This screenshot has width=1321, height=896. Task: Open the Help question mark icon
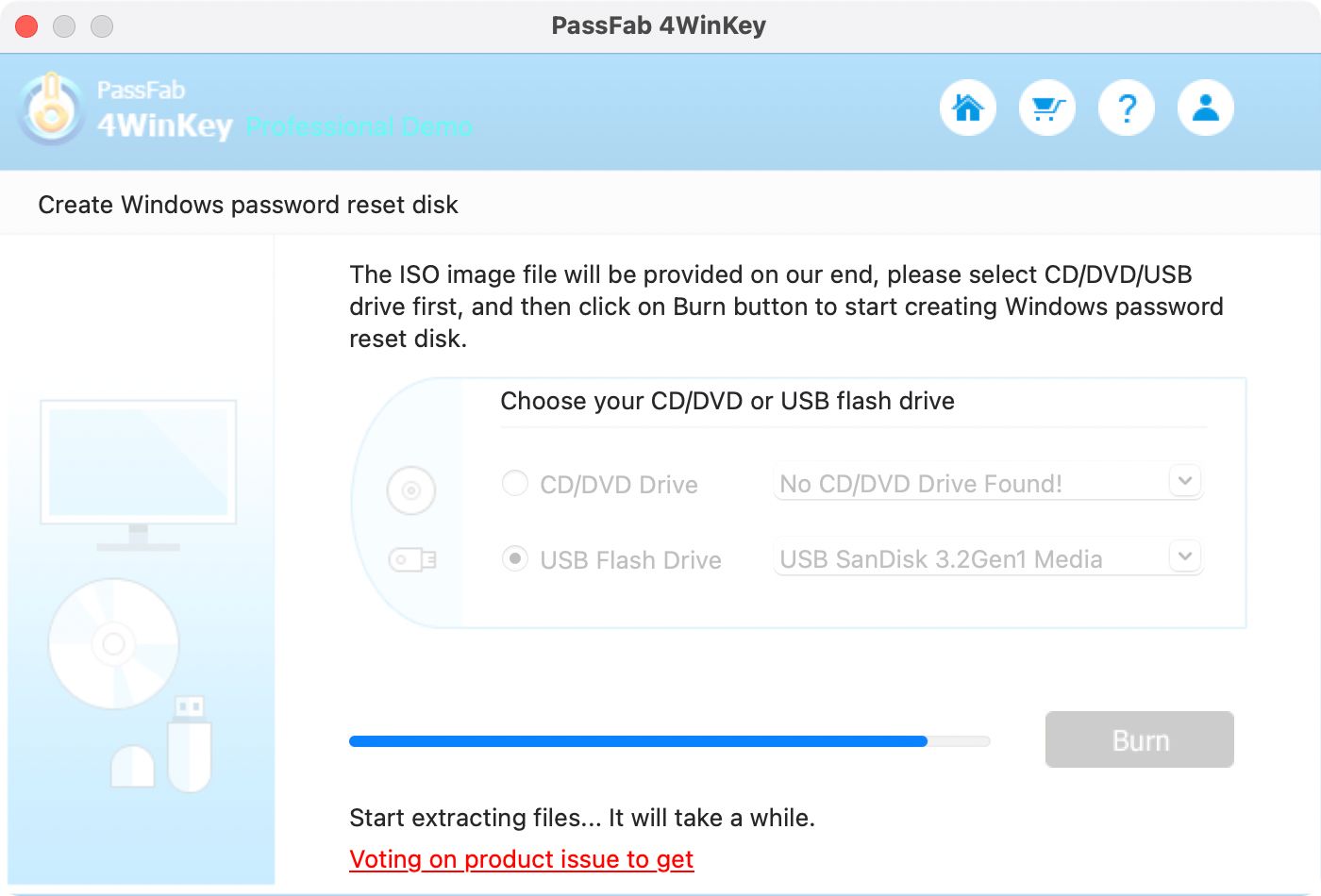[x=1127, y=108]
